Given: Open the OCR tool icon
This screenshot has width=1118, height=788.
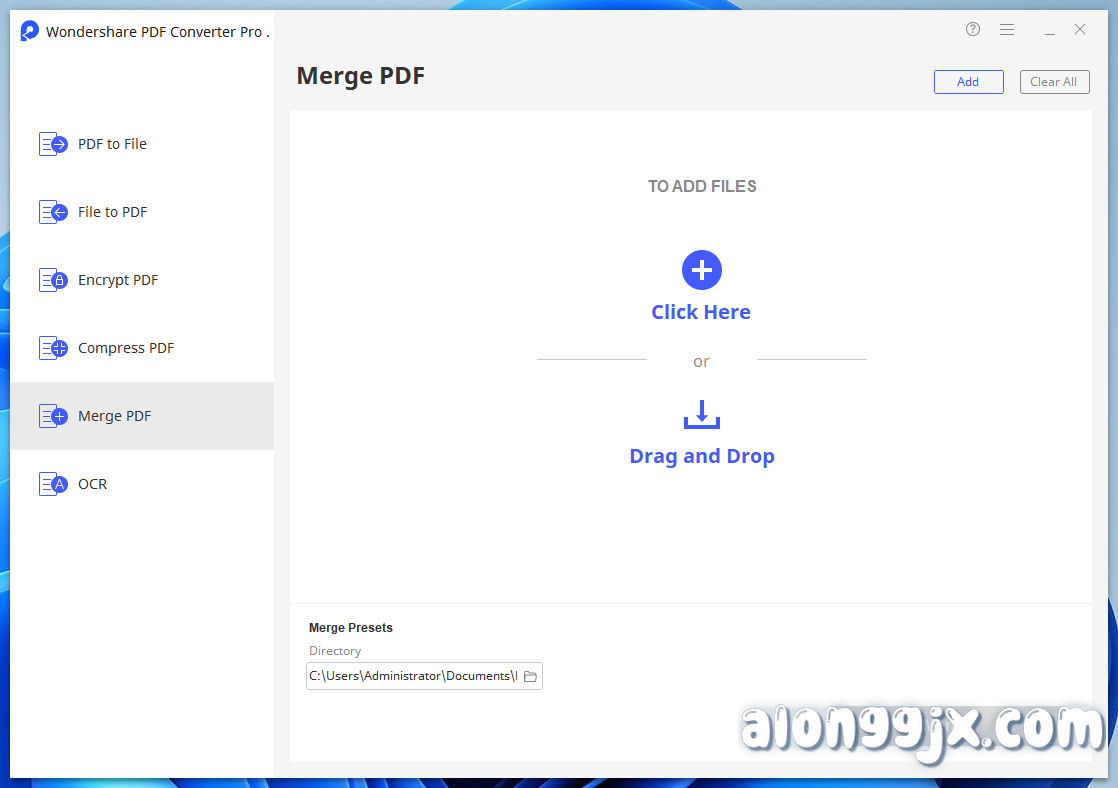Looking at the screenshot, I should pyautogui.click(x=53, y=483).
